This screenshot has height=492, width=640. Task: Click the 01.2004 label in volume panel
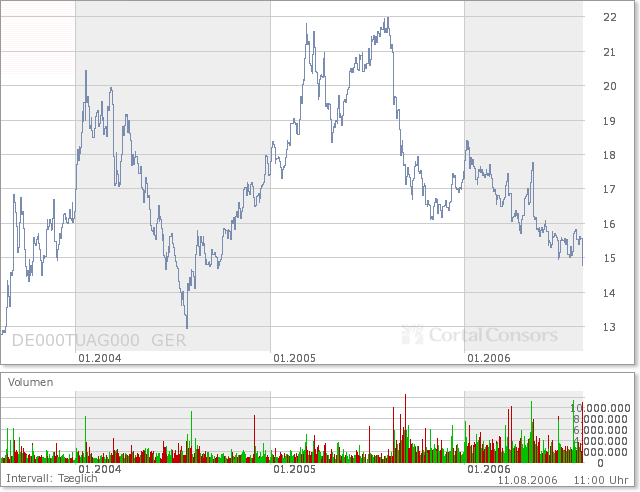[x=99, y=468]
